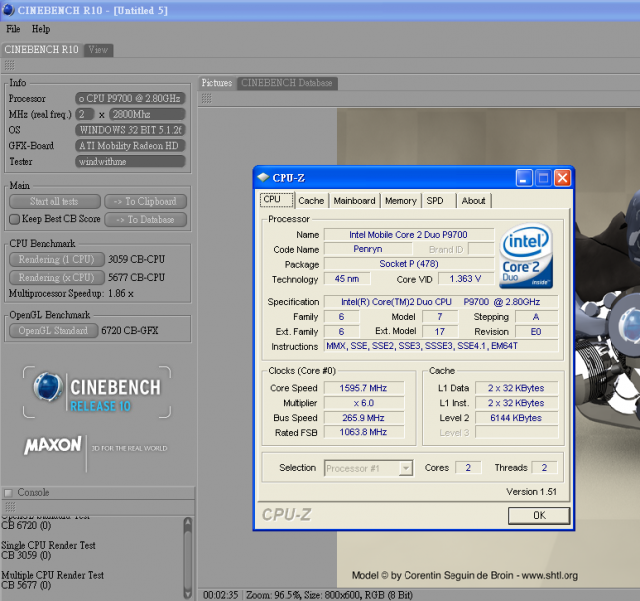Screen dimensions: 640x601
Task: Close the CPU-Z window
Action: pos(562,178)
